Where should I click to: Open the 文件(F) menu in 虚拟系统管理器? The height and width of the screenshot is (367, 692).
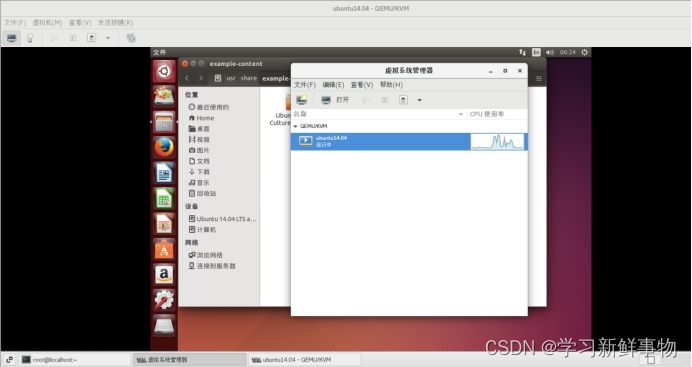pos(305,85)
